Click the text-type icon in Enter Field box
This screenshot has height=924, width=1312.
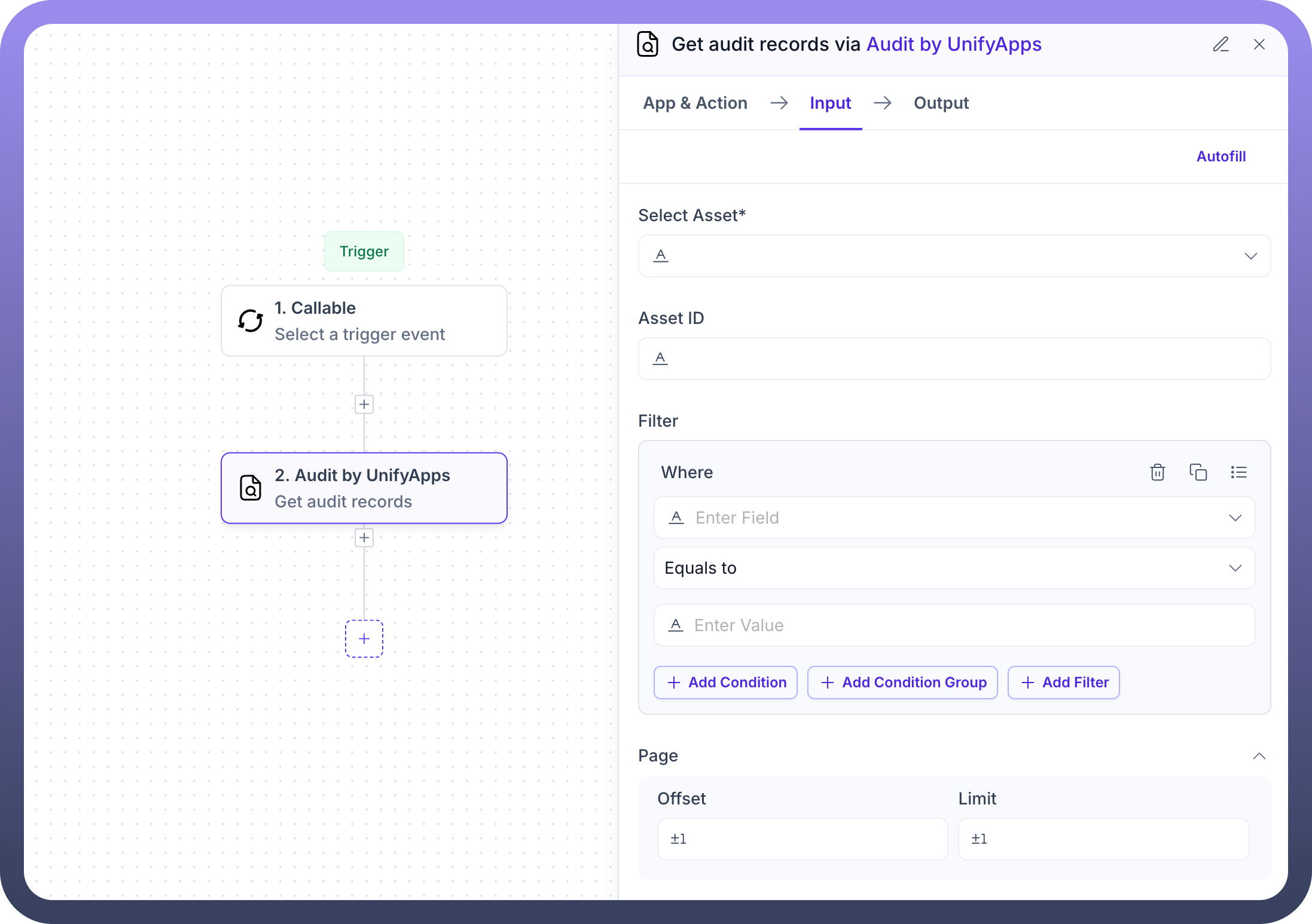pyautogui.click(x=676, y=518)
